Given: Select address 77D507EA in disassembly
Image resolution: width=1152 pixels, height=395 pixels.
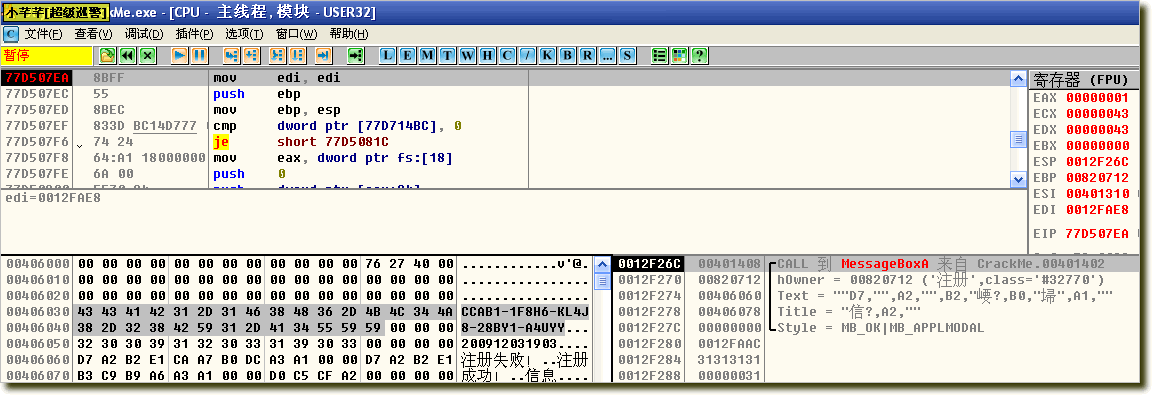Looking at the screenshot, I should click(37, 78).
